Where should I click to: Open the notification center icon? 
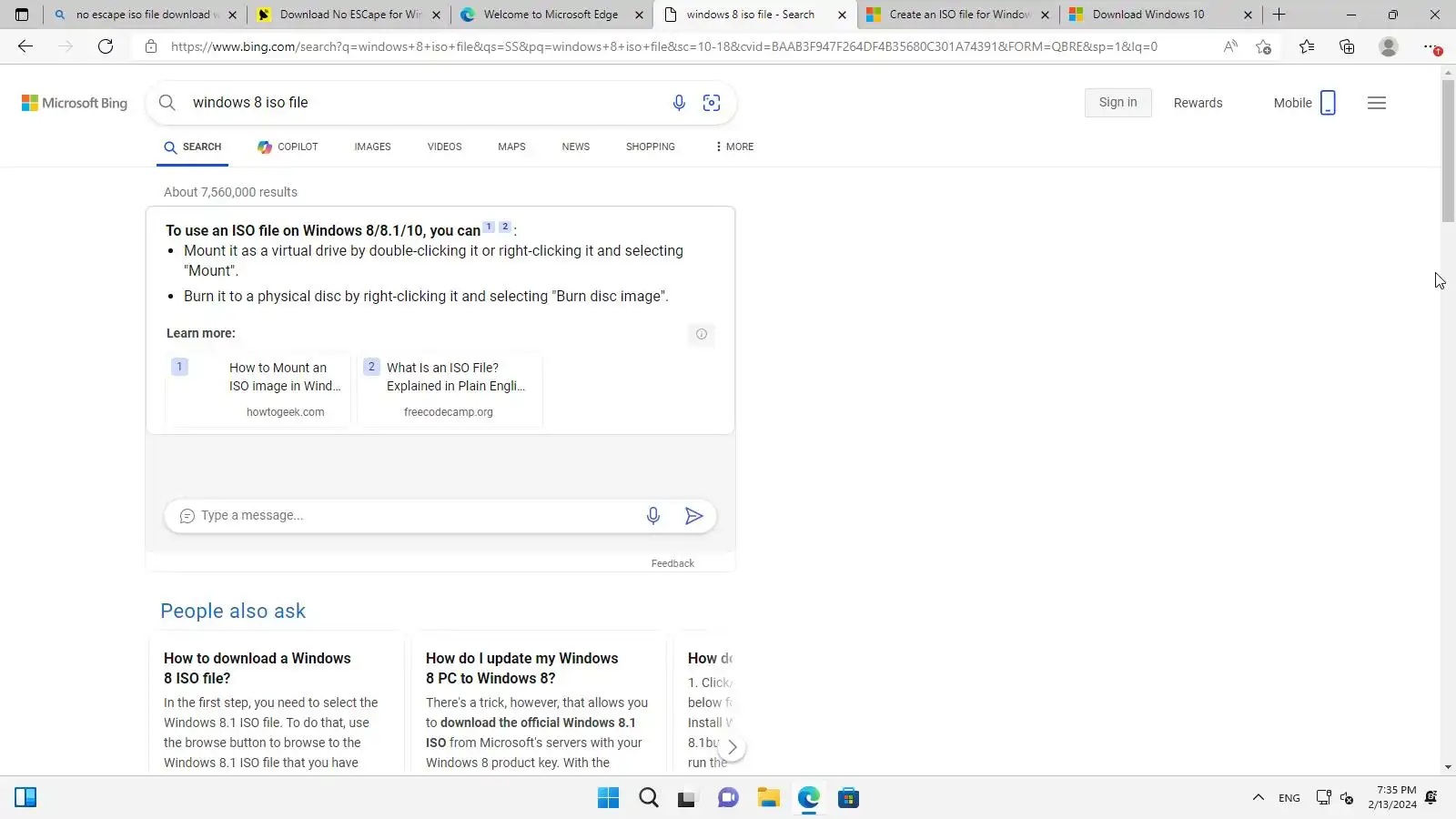1431,798
